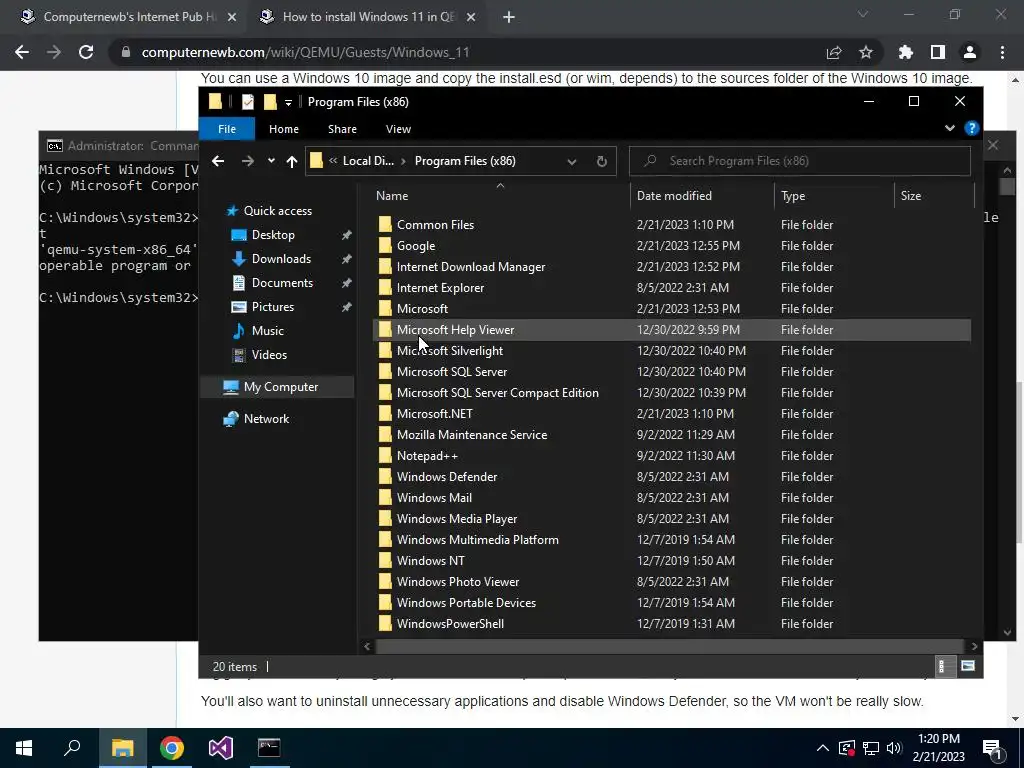The width and height of the screenshot is (1024, 768).
Task: Switch Explorer to large icons view
Action: 968,666
